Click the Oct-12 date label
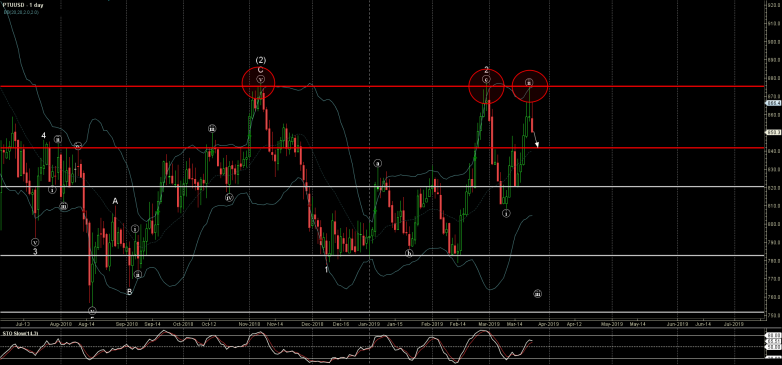 209,324
